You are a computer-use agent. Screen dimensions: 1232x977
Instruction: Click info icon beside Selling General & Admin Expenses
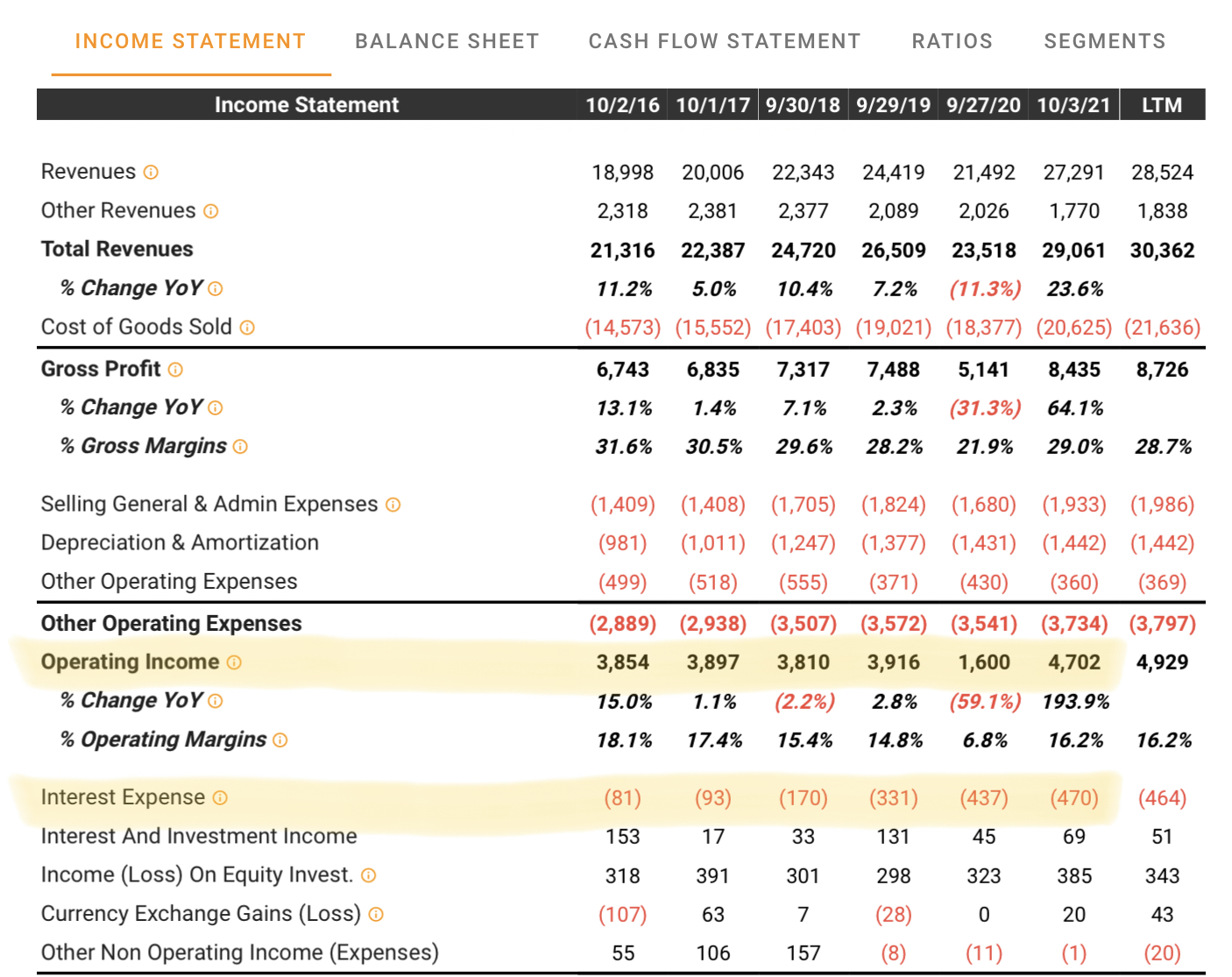click(x=393, y=505)
